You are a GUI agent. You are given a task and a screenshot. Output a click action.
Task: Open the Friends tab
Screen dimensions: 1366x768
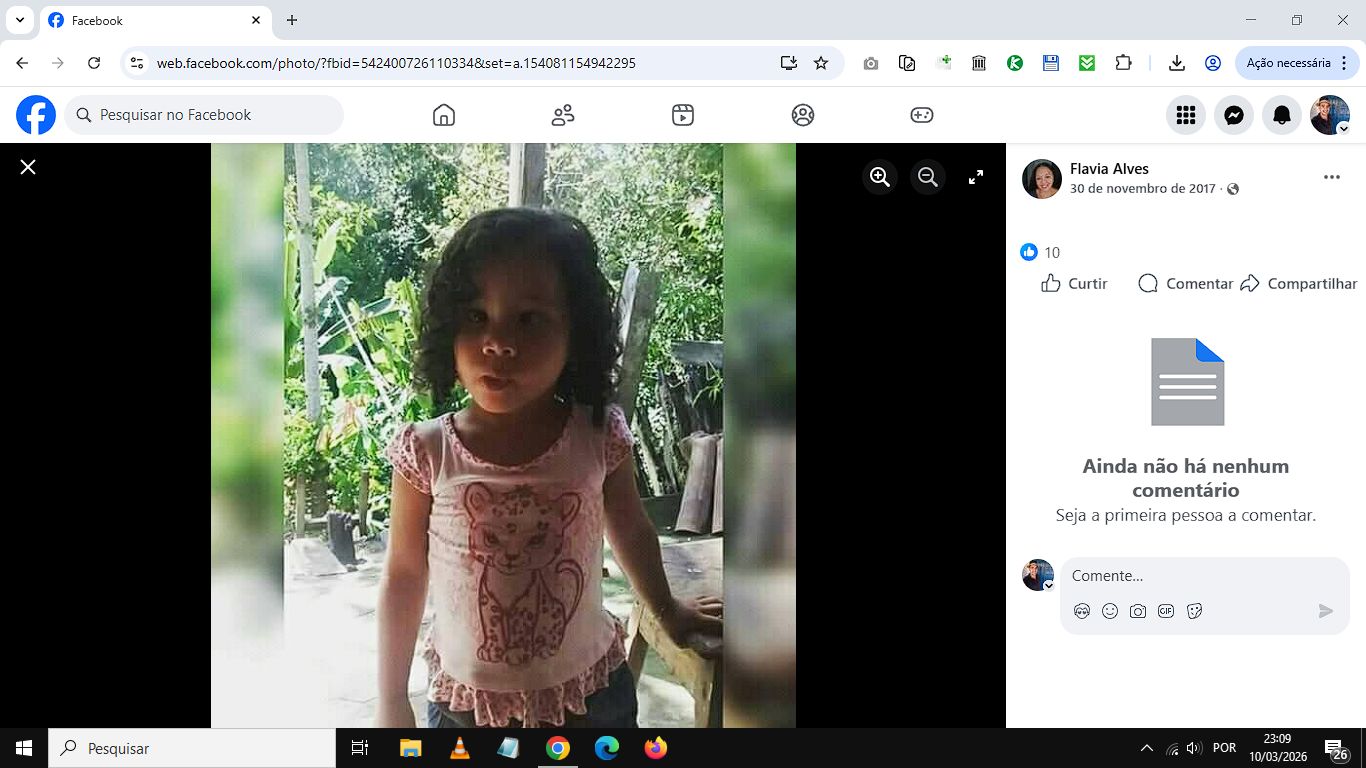click(563, 115)
